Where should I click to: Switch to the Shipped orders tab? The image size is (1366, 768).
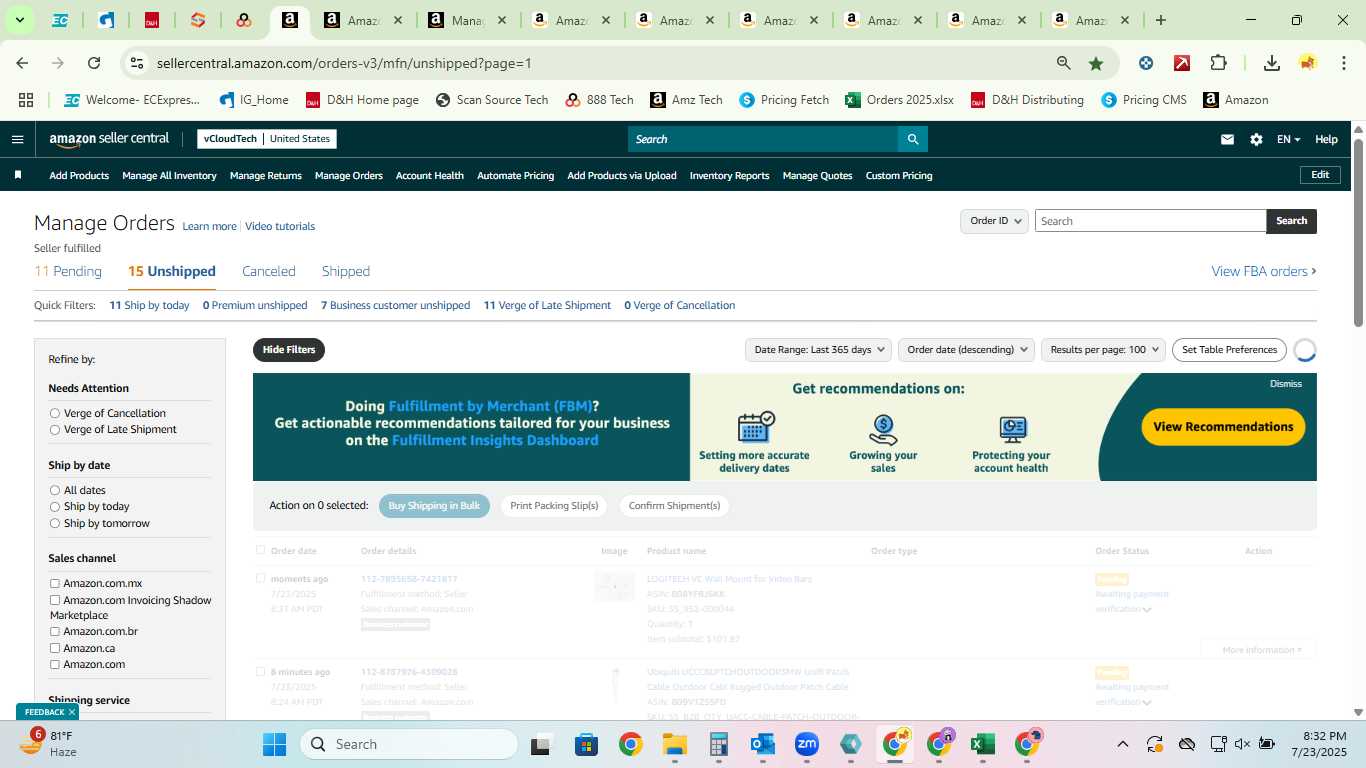tap(346, 271)
